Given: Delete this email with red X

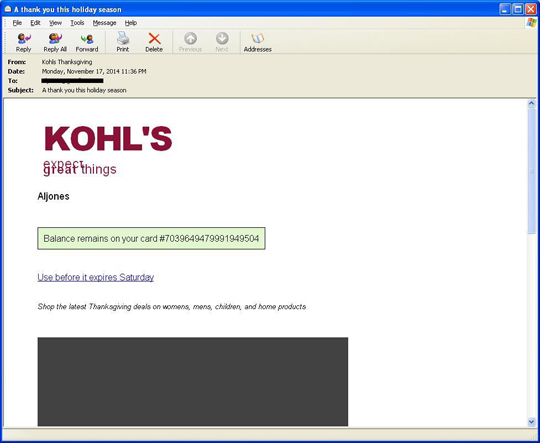Looking at the screenshot, I should 154,42.
